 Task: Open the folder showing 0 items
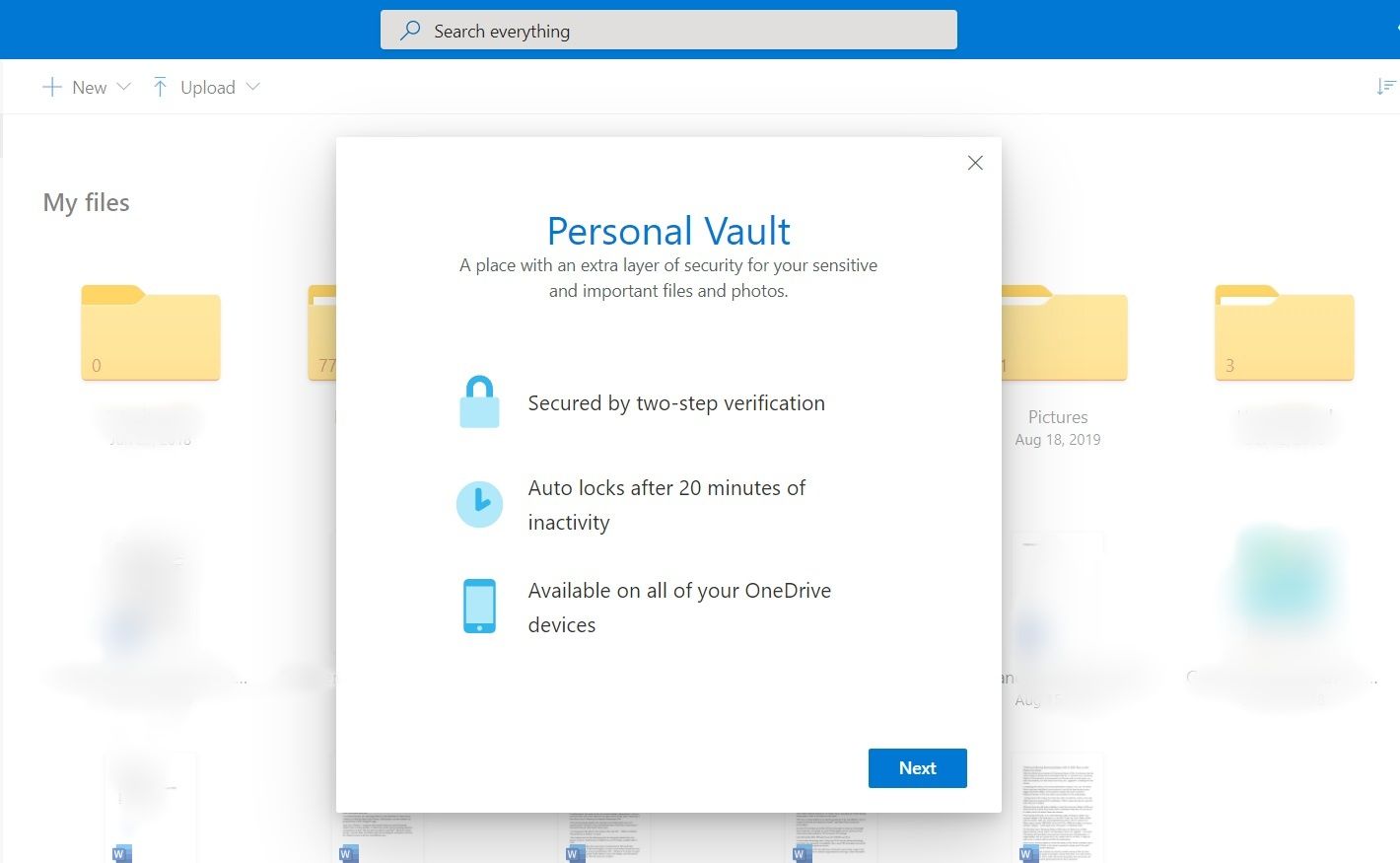coord(151,333)
